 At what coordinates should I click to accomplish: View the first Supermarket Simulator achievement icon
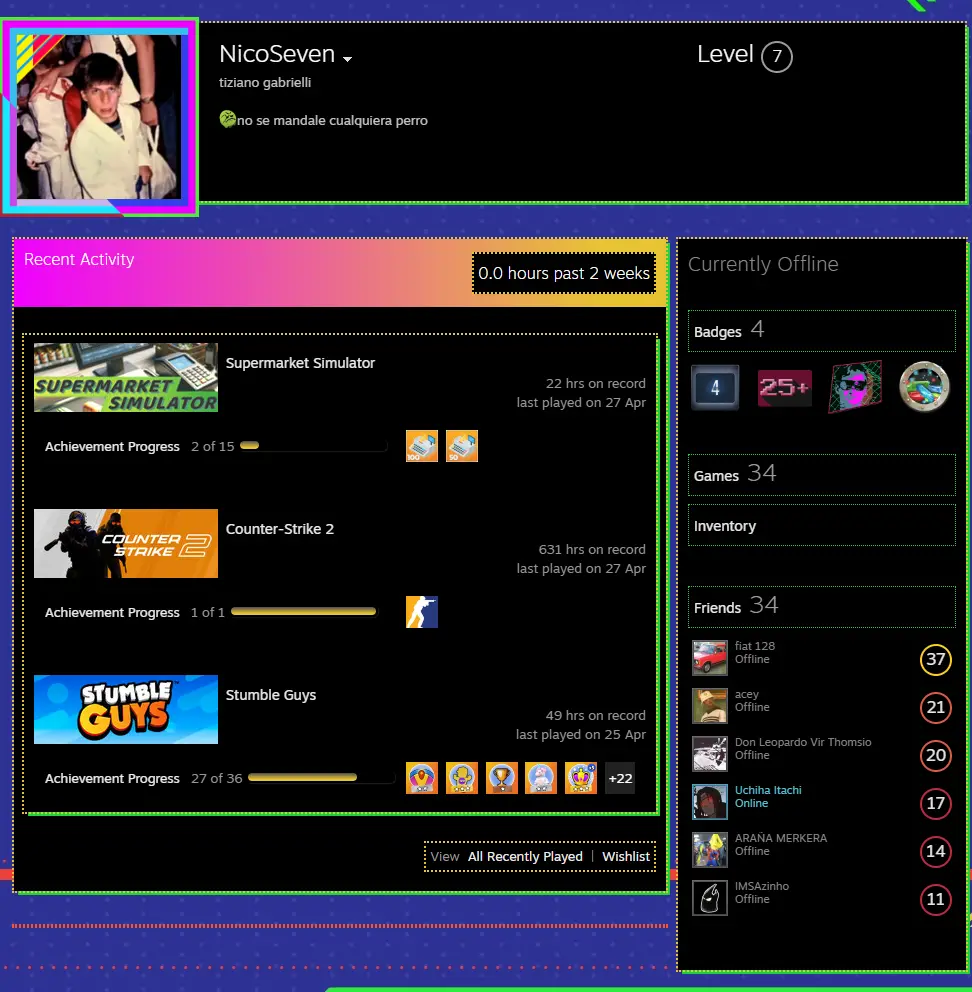click(x=421, y=446)
